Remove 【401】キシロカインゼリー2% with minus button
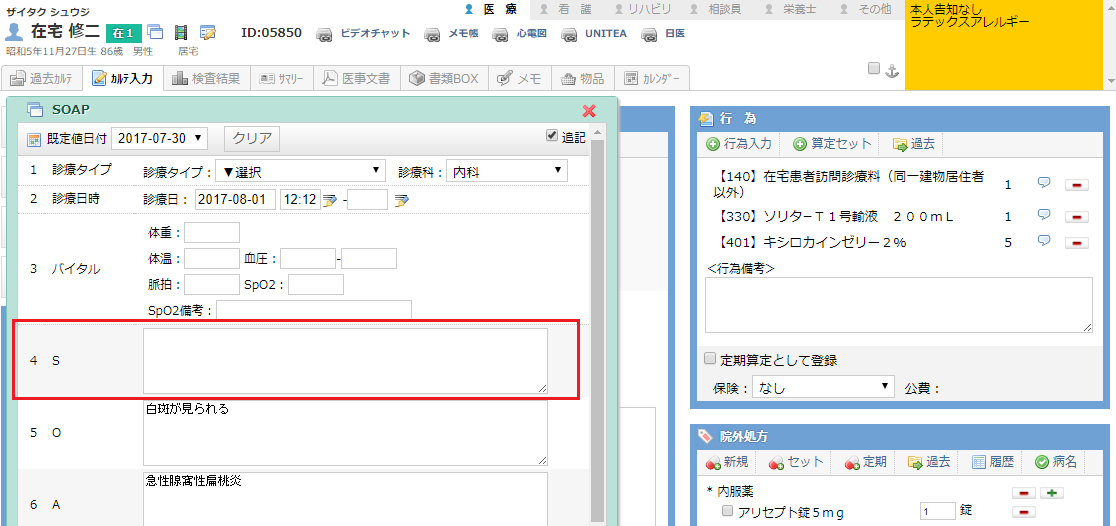 point(1077,243)
